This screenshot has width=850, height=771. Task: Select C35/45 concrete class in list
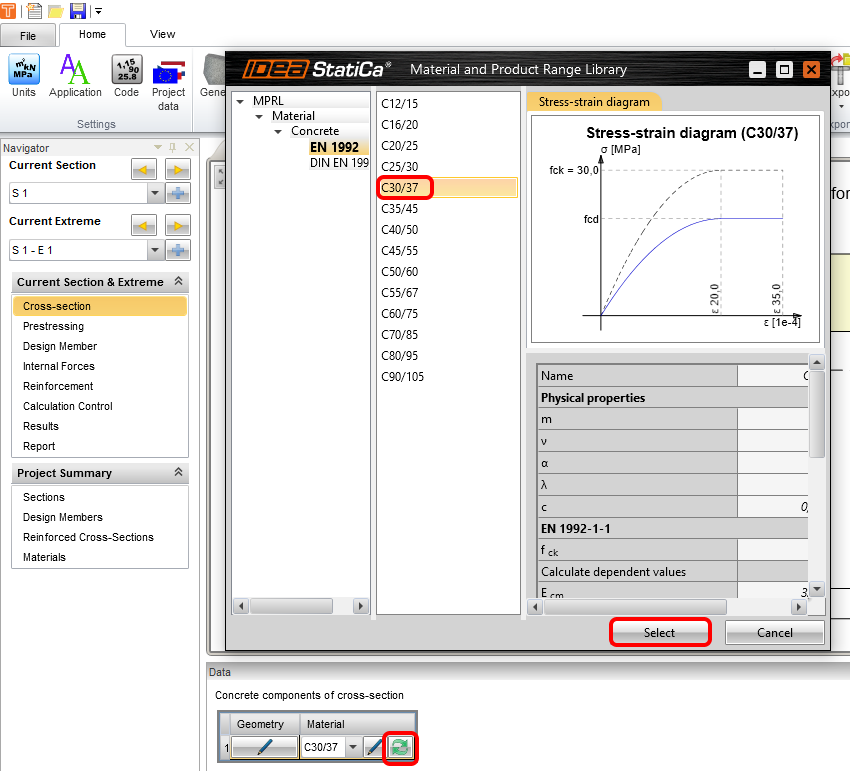400,209
